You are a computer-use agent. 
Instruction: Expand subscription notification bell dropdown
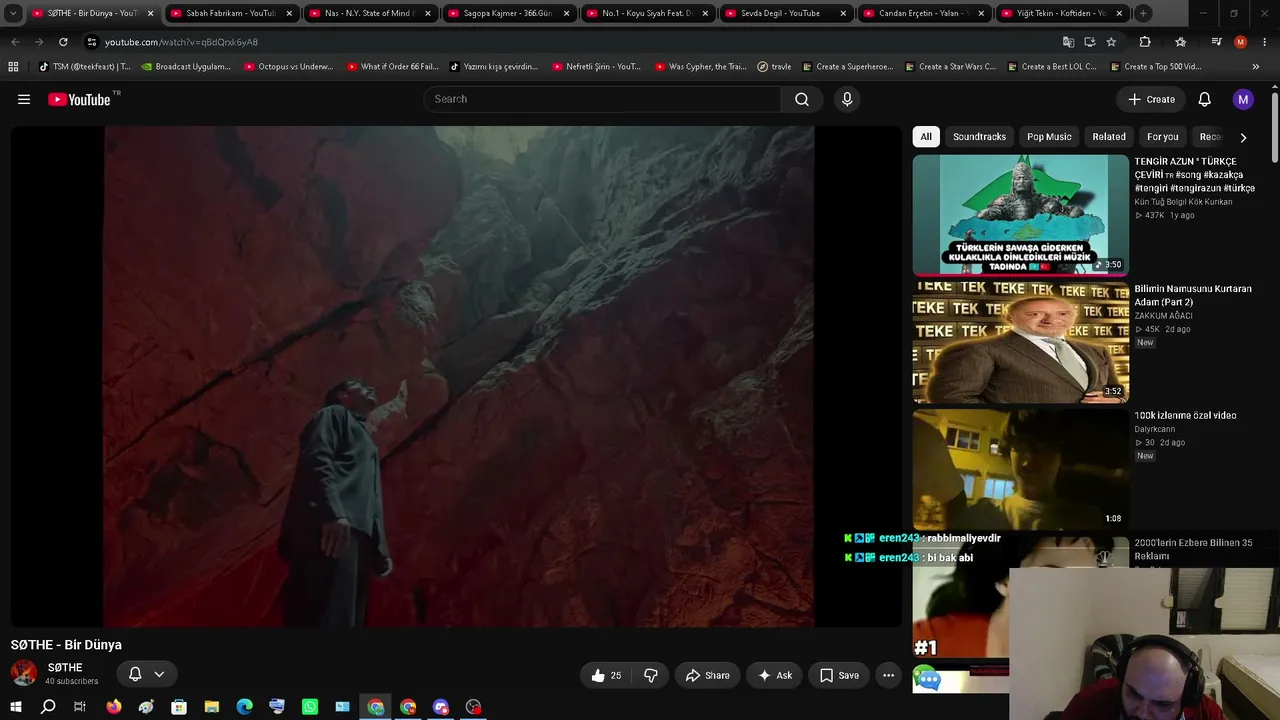[147, 674]
